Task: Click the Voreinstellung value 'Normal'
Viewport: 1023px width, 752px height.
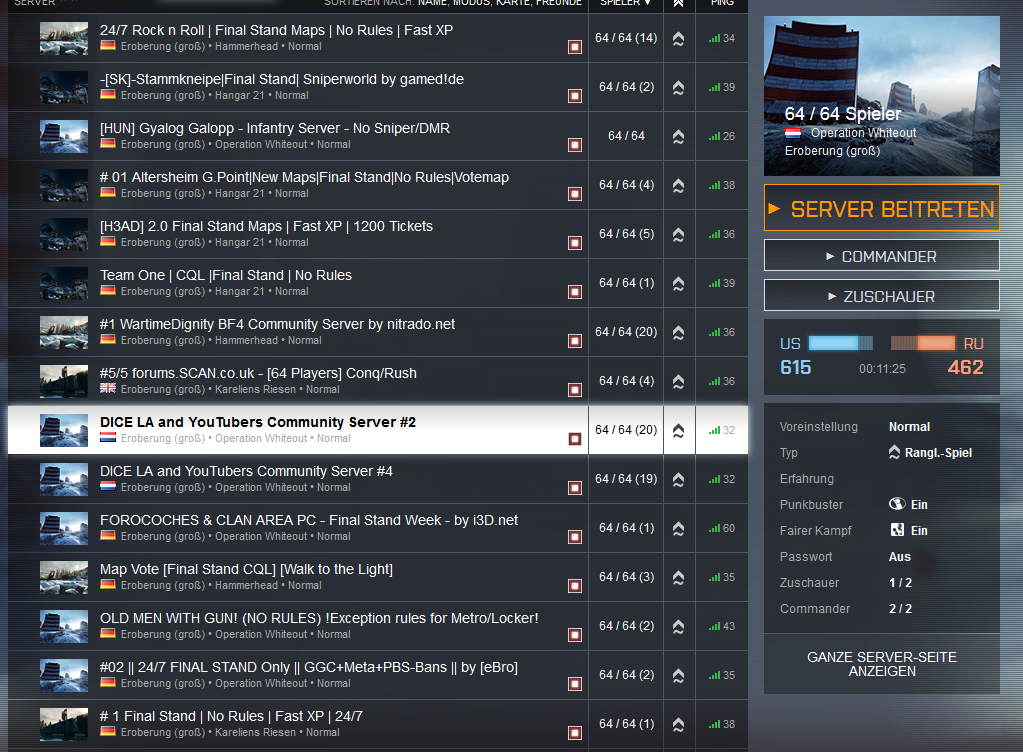Action: click(x=909, y=427)
